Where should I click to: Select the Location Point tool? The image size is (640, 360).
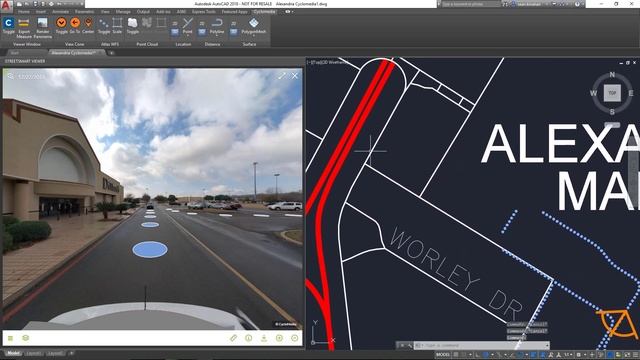coord(187,25)
